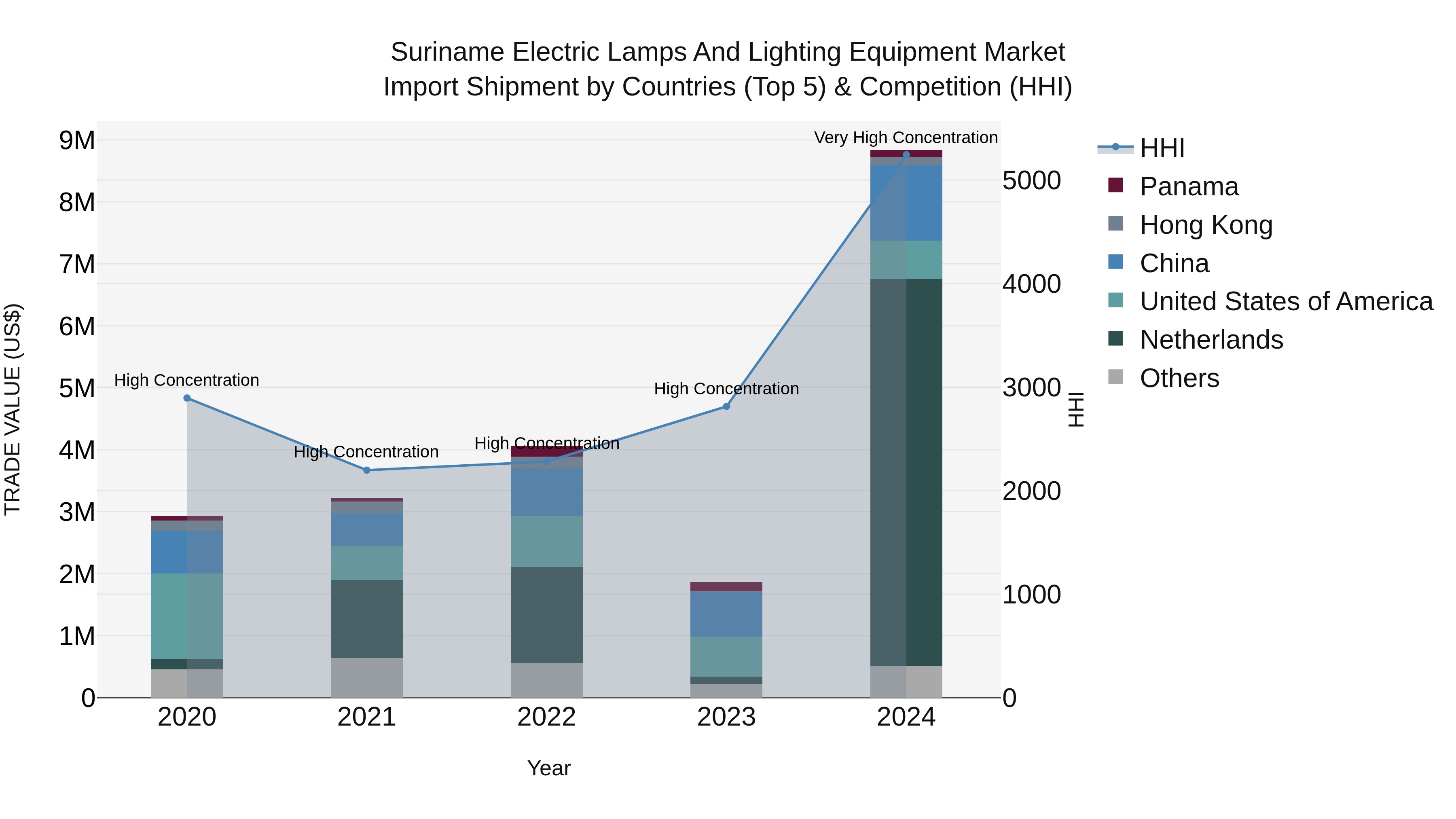
Task: Click the United States segment of 2024 bar
Action: [x=906, y=260]
